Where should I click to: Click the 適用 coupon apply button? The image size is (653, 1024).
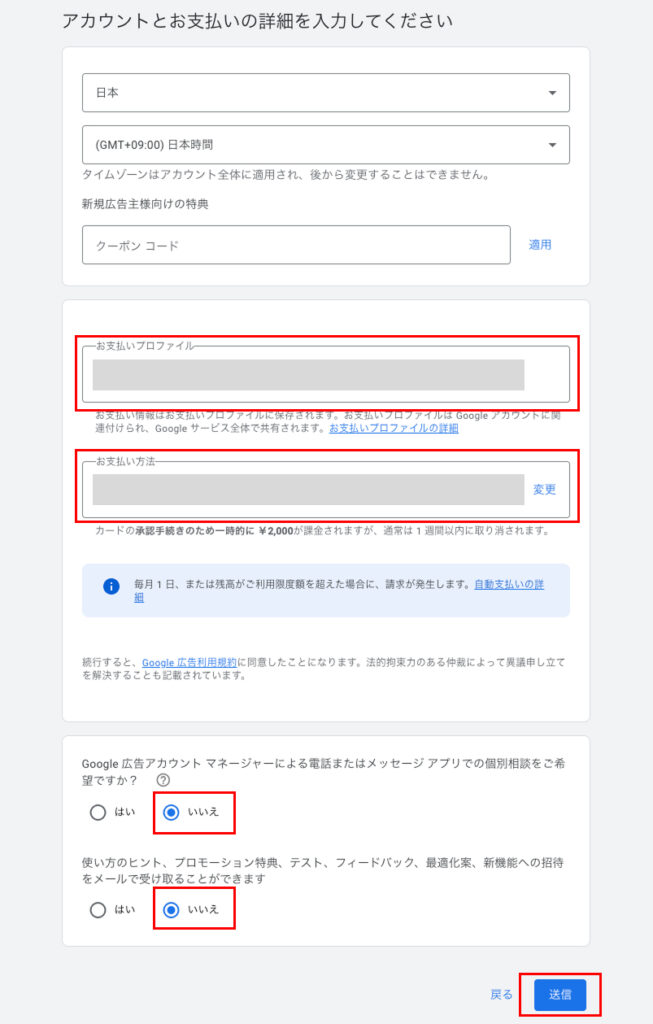click(x=540, y=245)
